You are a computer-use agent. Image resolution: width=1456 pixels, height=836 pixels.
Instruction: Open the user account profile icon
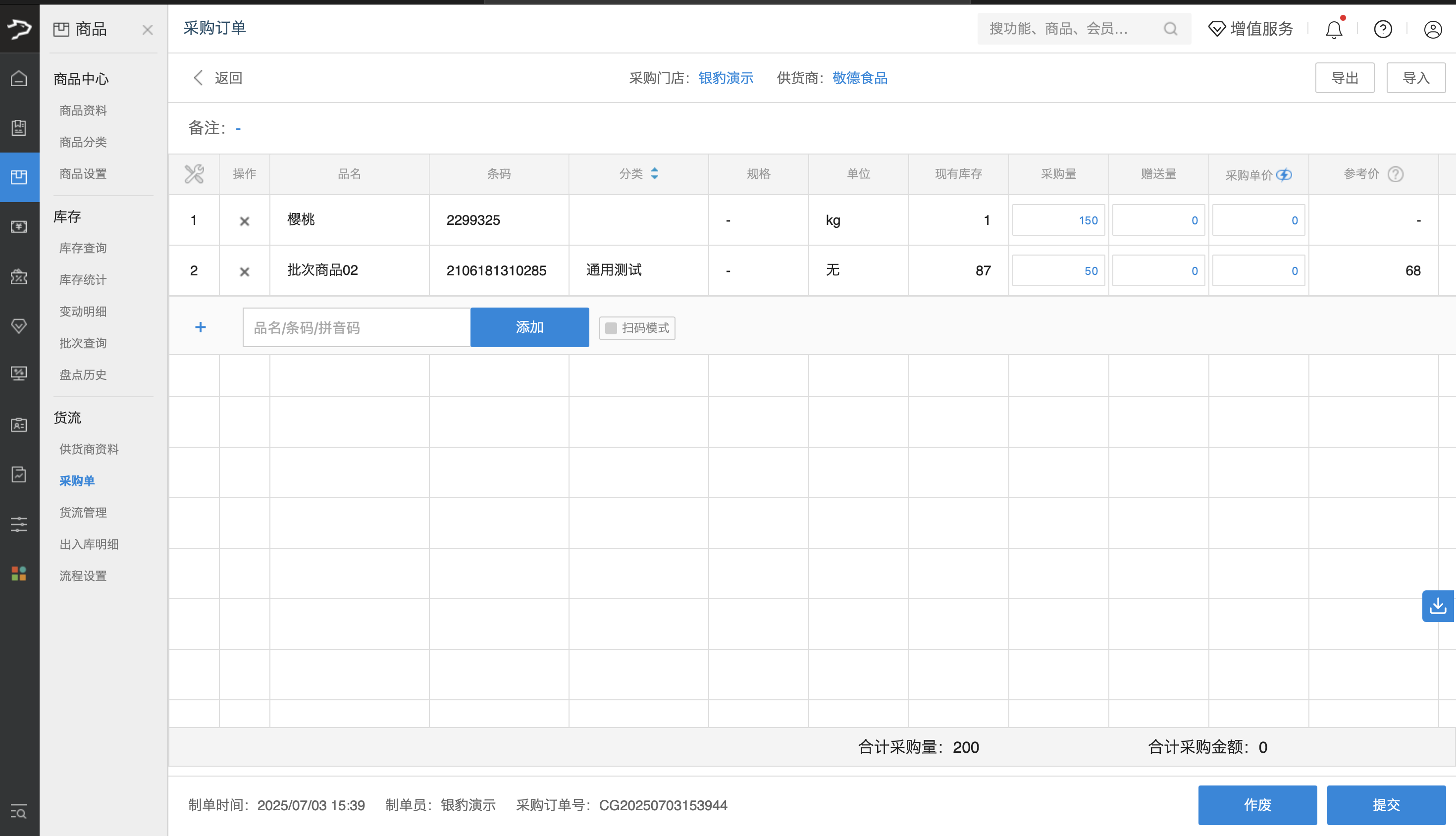click(x=1432, y=29)
